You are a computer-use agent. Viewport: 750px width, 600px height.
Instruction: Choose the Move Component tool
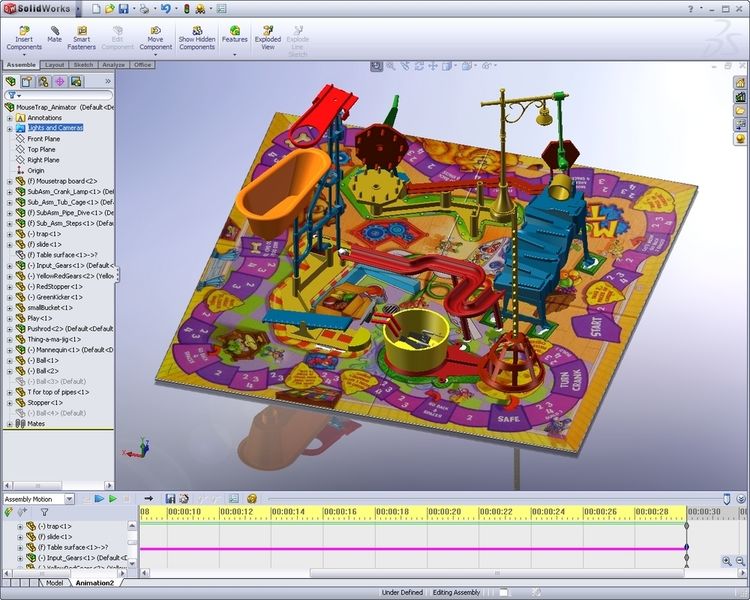click(x=155, y=38)
